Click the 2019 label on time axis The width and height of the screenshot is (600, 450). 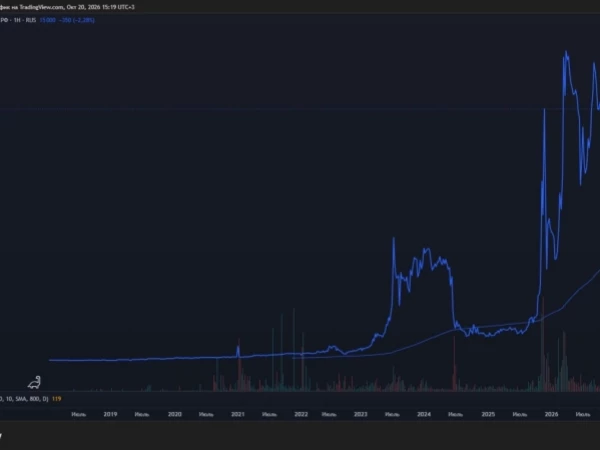point(110,414)
